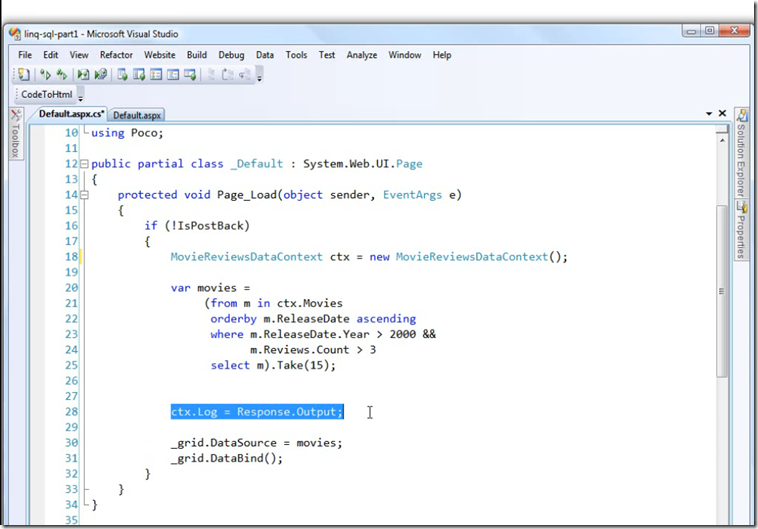Screen dimensions: 758x529
Task: Click the Properties tab icon
Action: tap(741, 206)
